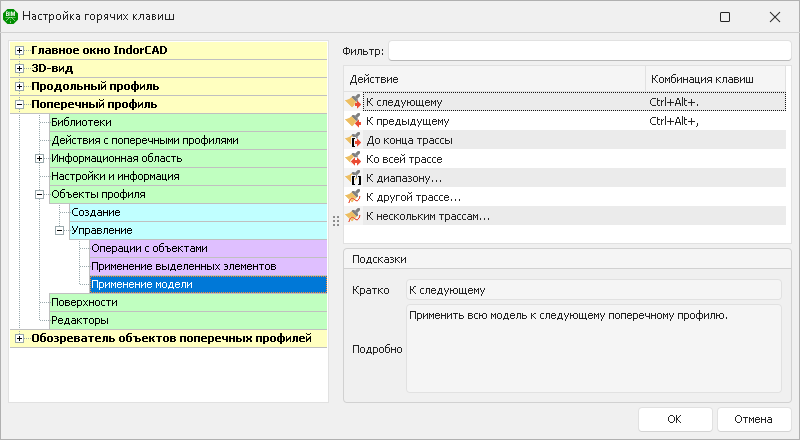Click the IndorCAD app icon in title bar
The width and height of the screenshot is (800, 440).
[12, 17]
